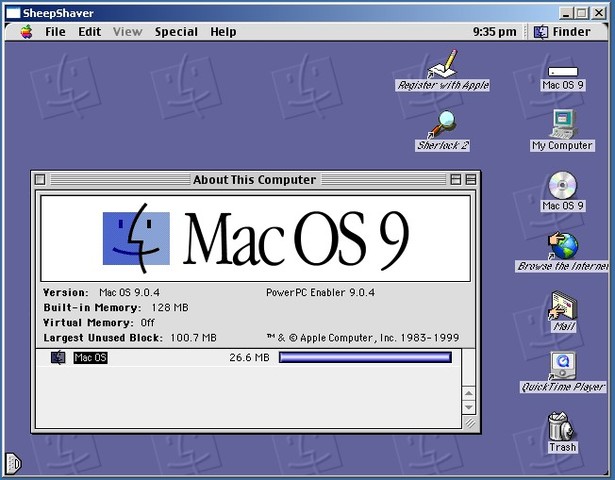This screenshot has height=480, width=615.
Task: Select the Mail desktop icon
Action: (x=564, y=312)
